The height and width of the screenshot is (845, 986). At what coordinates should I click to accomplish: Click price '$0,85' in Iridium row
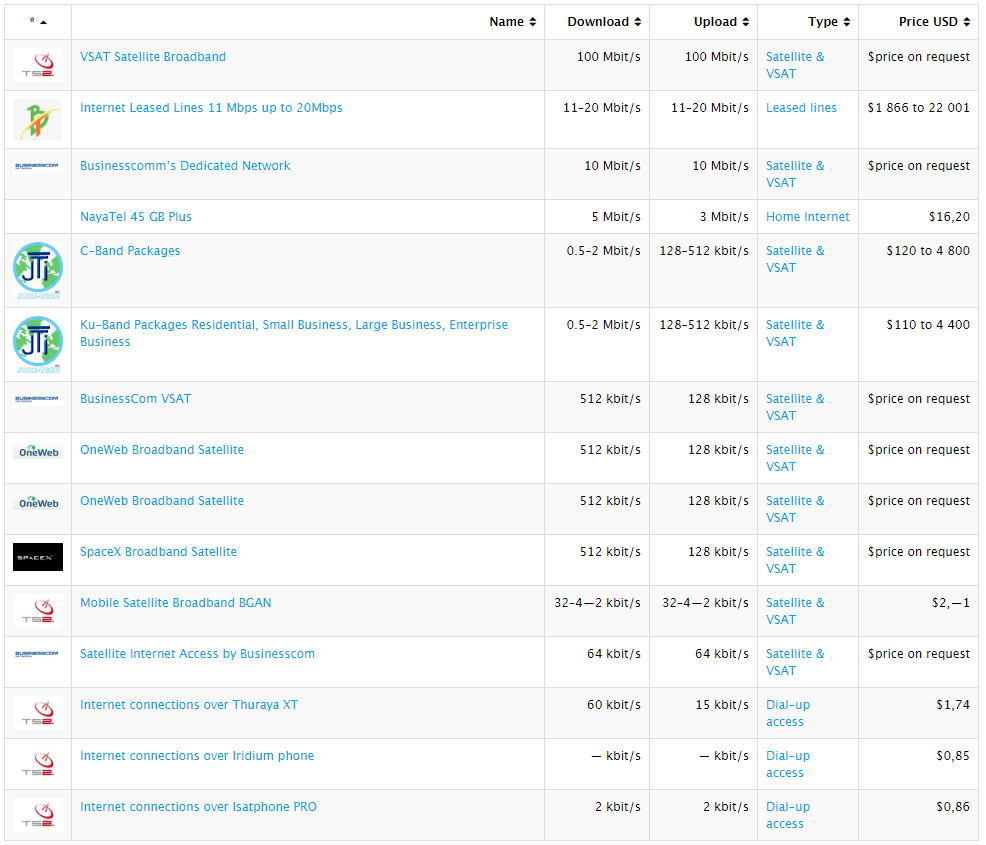(953, 755)
